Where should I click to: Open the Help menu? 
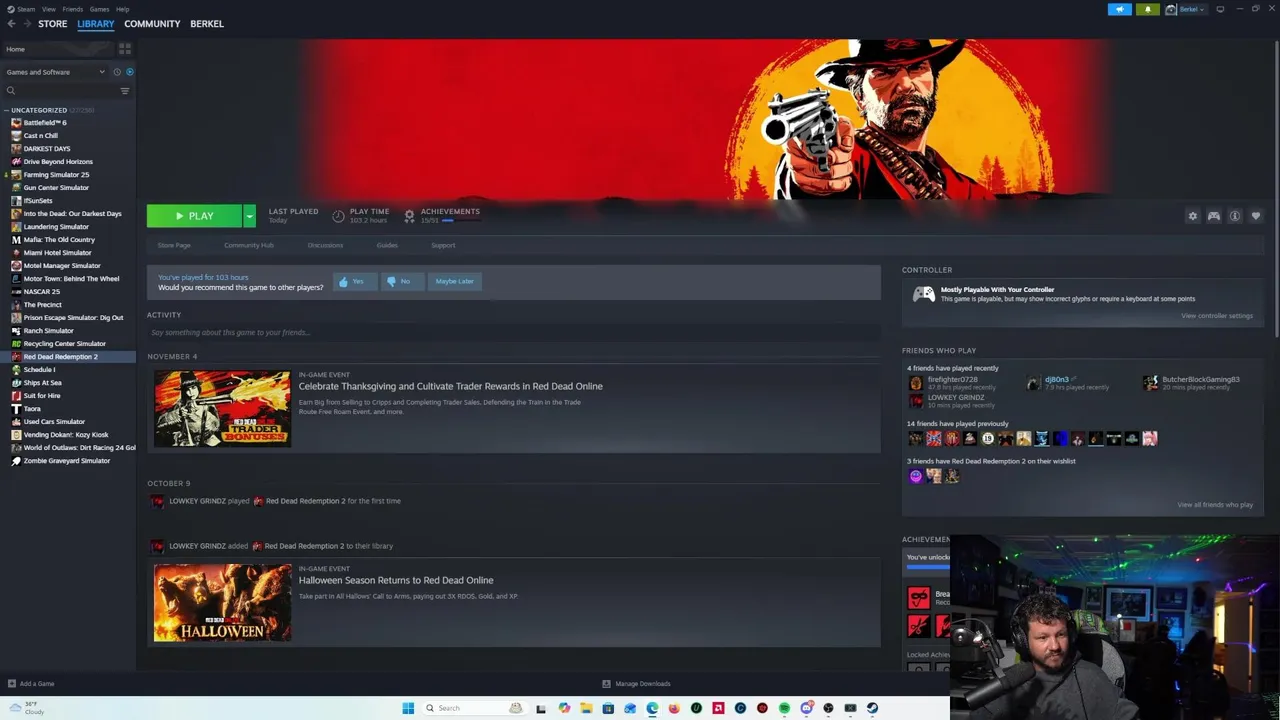[122, 9]
